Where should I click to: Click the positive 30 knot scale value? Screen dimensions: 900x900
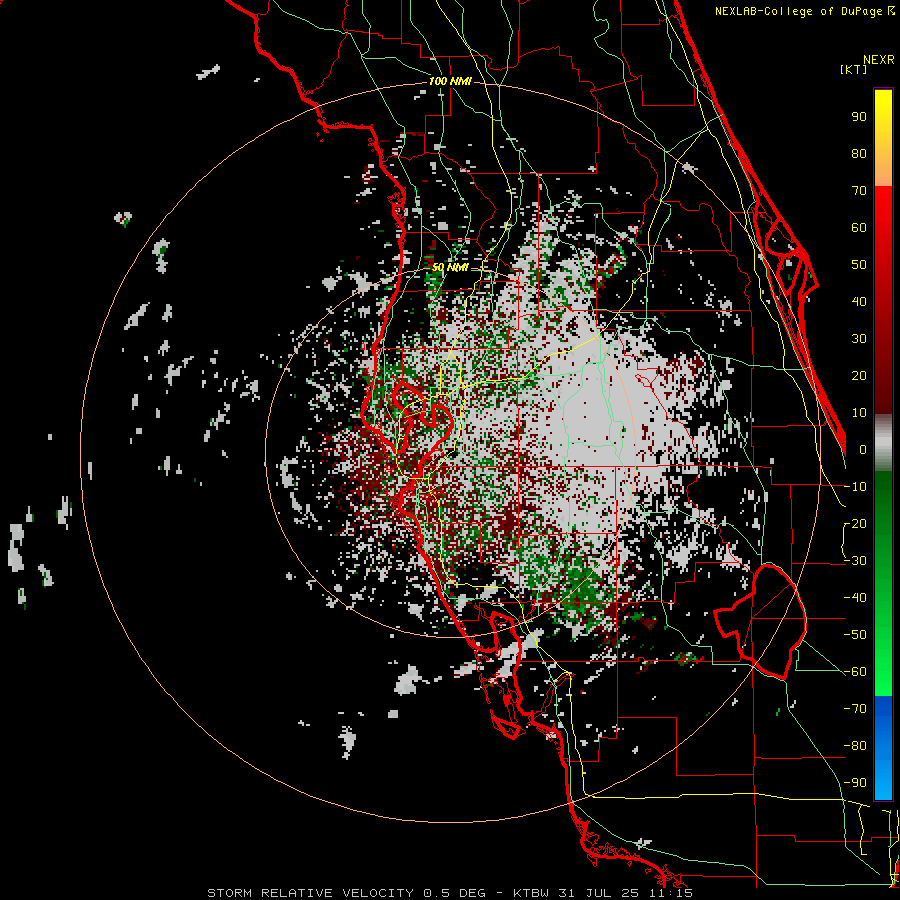(859, 339)
